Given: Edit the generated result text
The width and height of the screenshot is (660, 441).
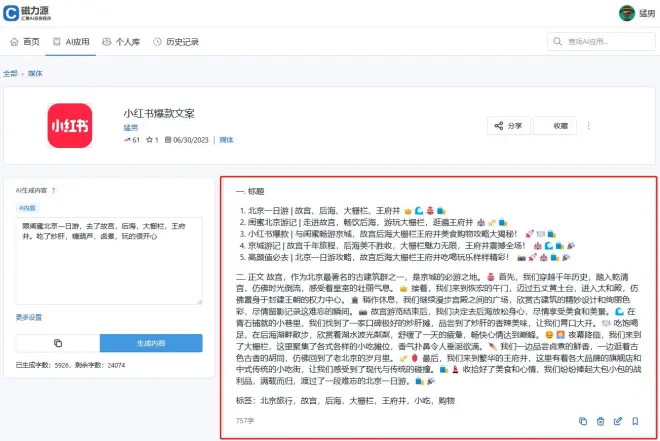Looking at the screenshot, I should point(617,422).
